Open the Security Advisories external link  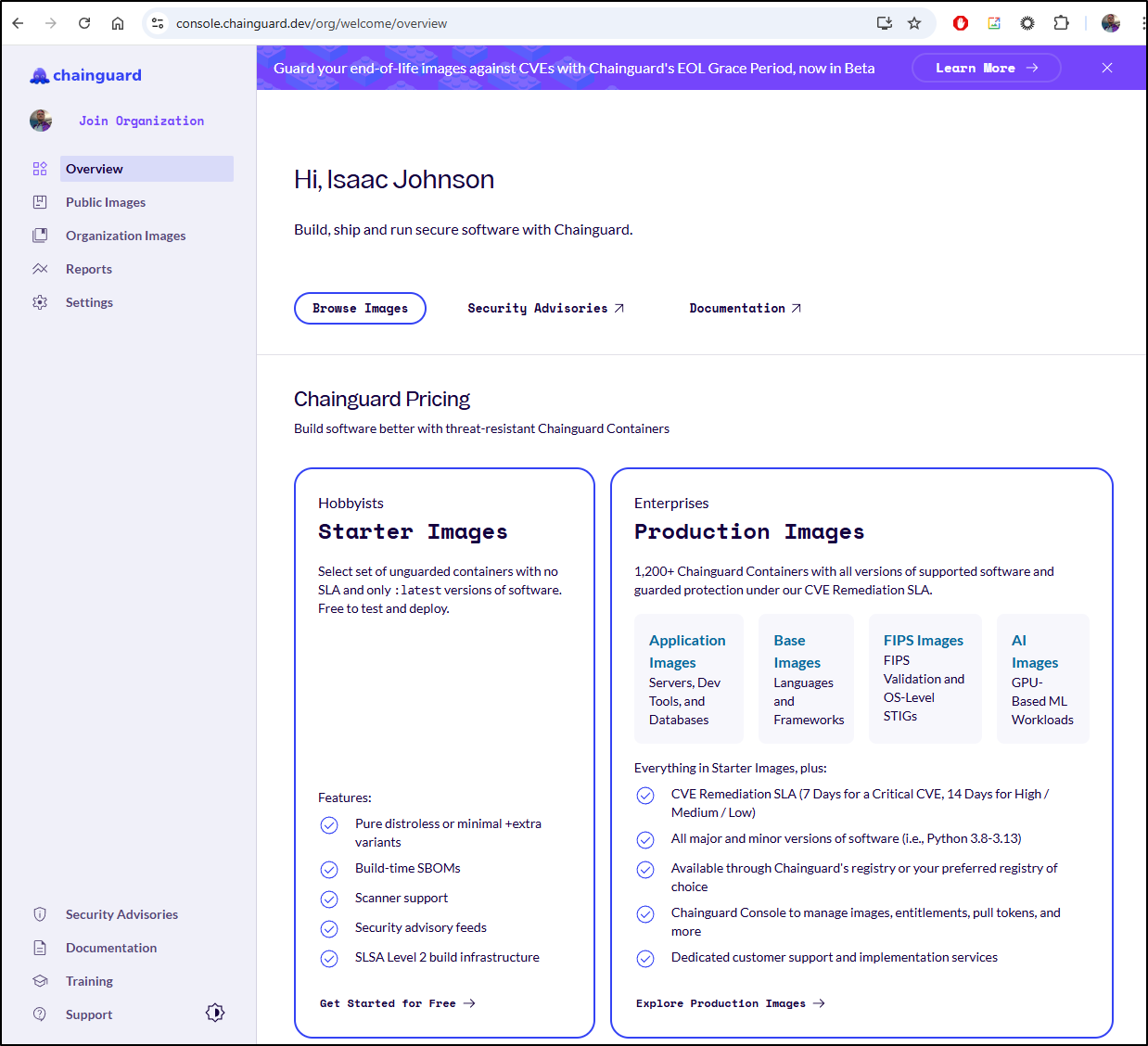pos(546,308)
